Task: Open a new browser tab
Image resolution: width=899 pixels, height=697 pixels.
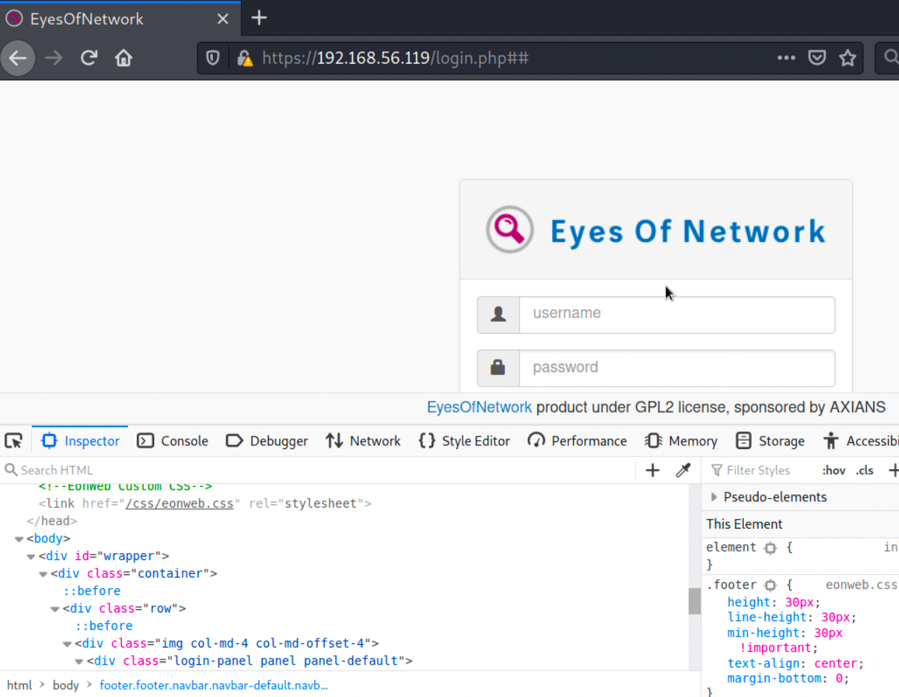Action: (259, 18)
